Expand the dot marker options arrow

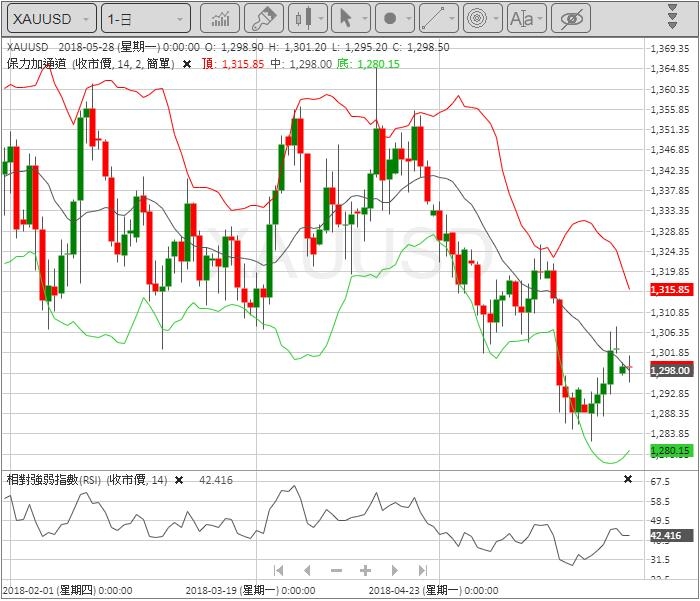(x=408, y=19)
